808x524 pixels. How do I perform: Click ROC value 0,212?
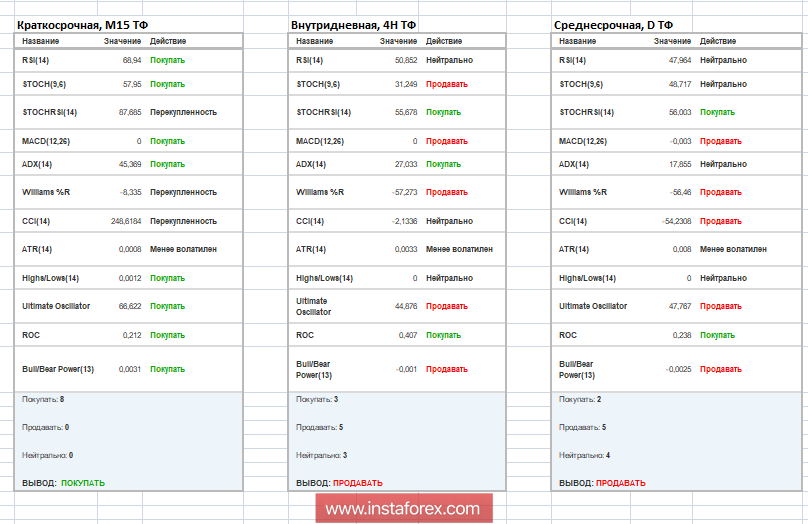132,335
